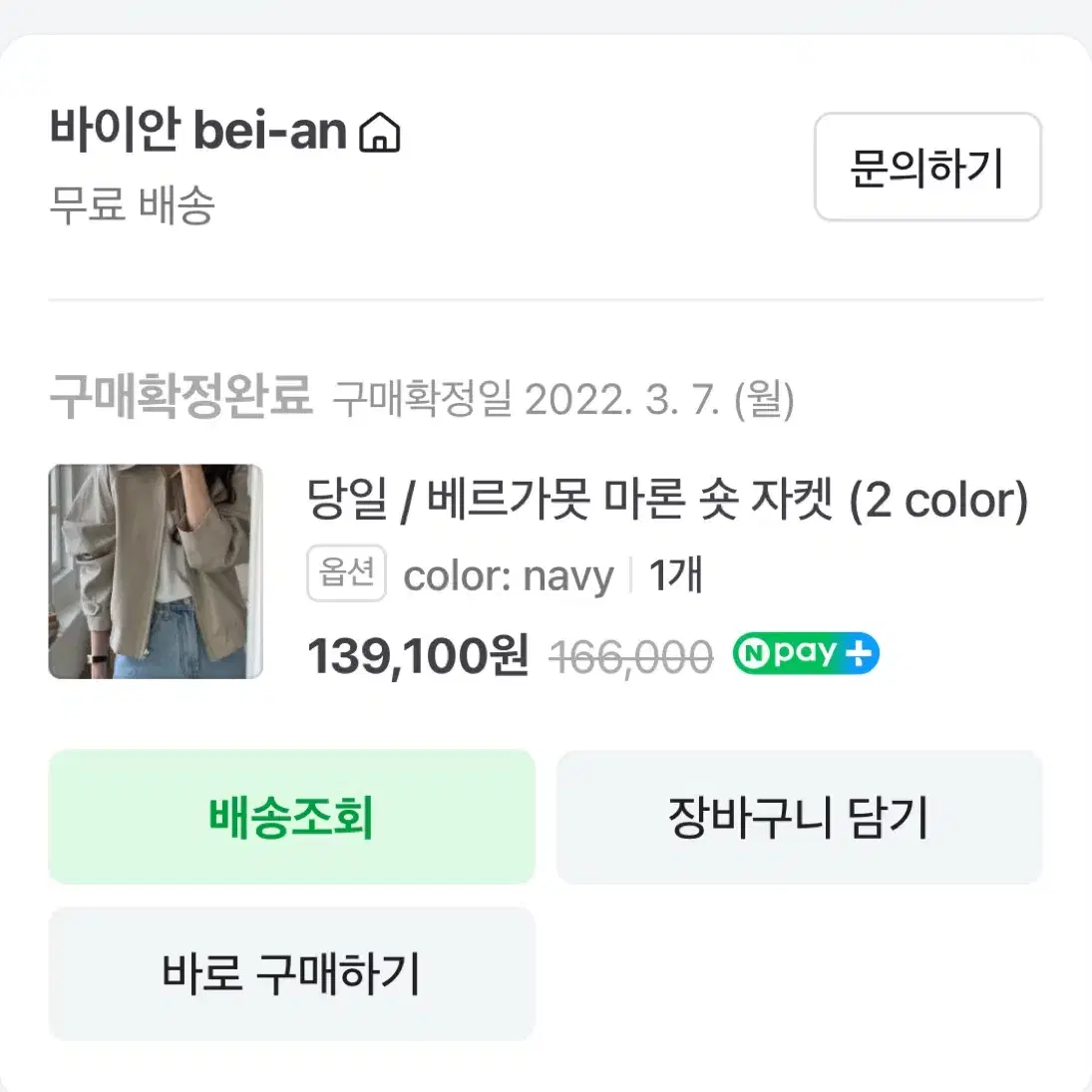Click the 배송조회 delivery tracking button

click(x=291, y=816)
